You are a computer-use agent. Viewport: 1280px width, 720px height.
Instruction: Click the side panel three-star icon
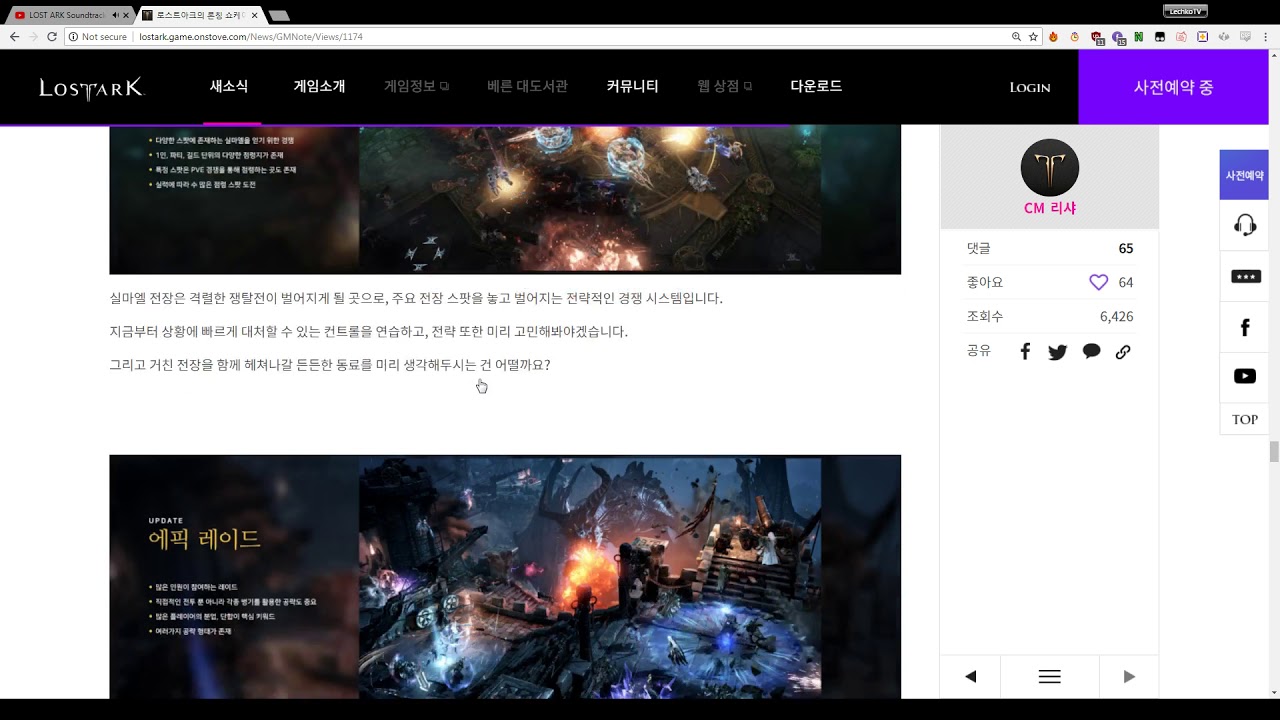tap(1245, 276)
